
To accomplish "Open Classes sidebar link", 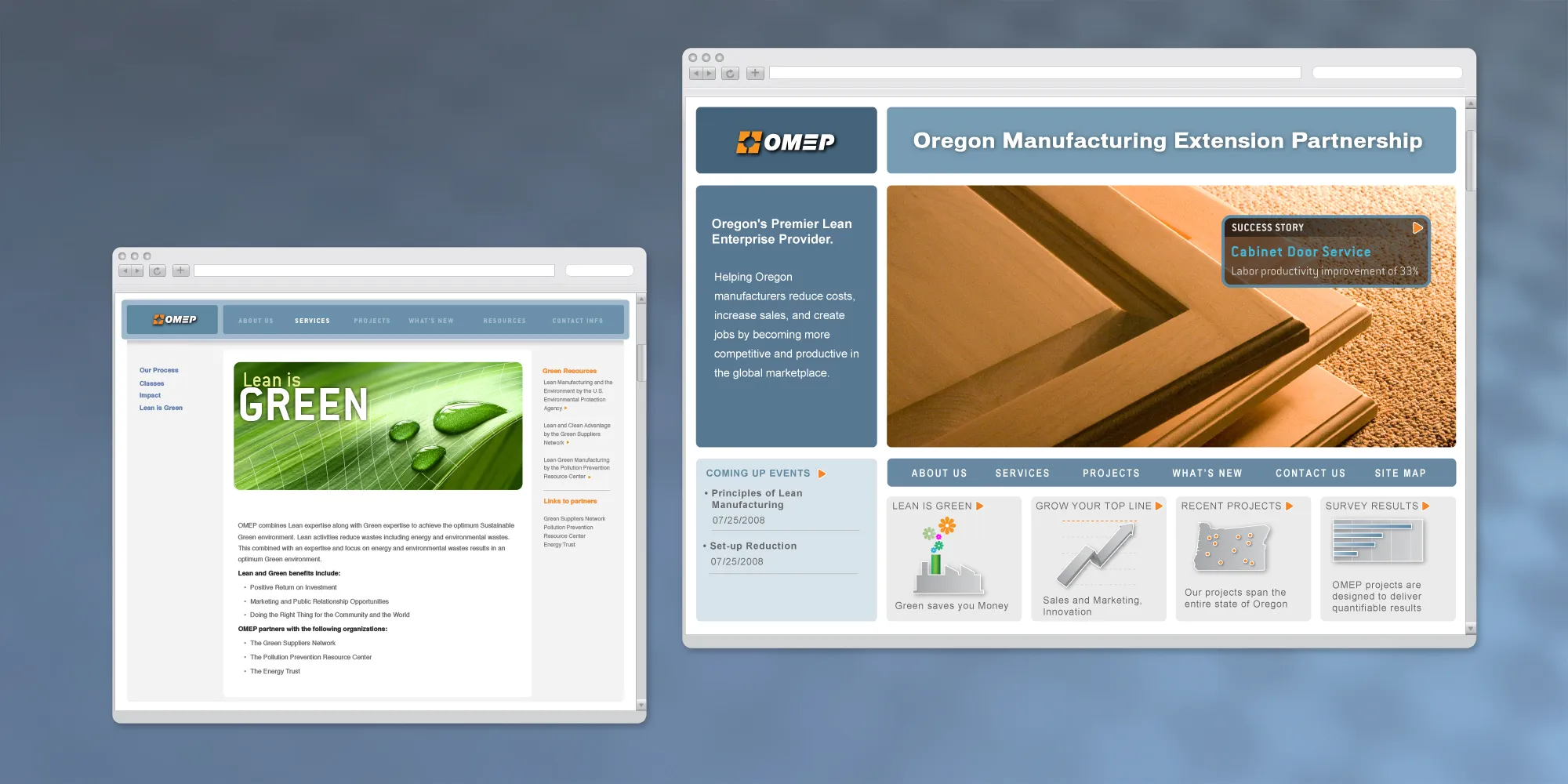I will (151, 383).
